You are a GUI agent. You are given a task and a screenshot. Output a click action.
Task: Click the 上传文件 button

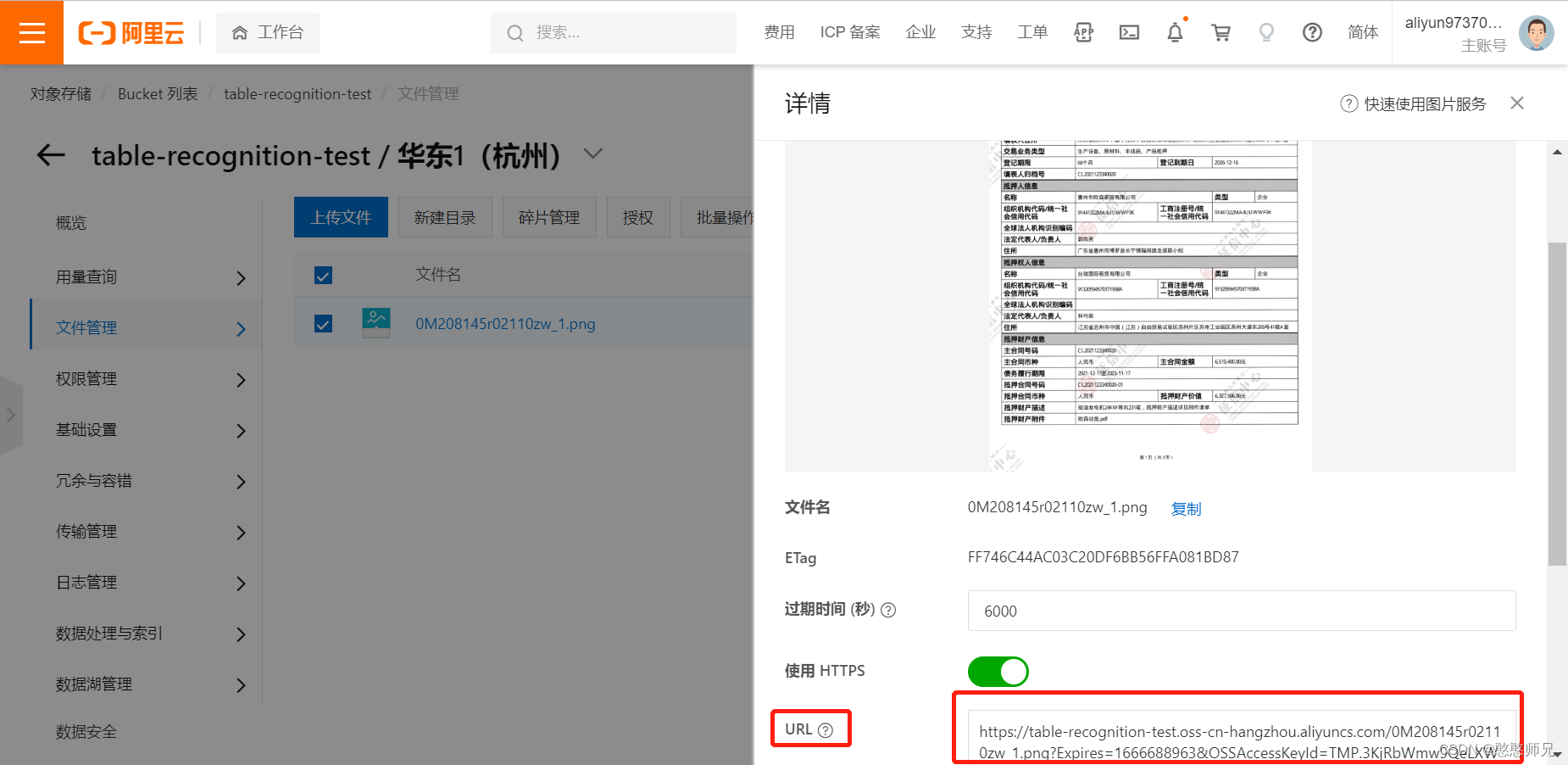(341, 217)
